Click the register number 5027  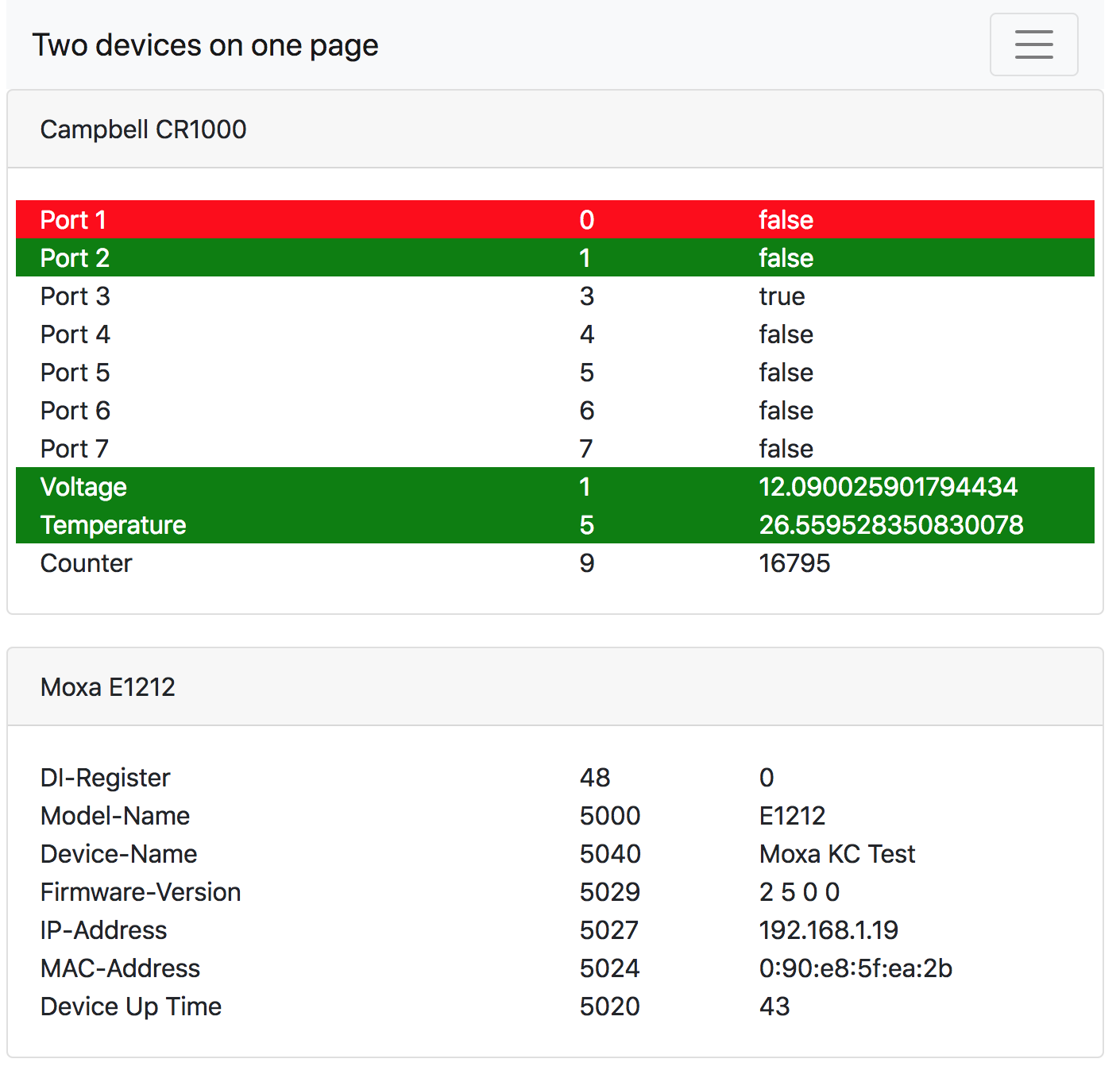(609, 930)
